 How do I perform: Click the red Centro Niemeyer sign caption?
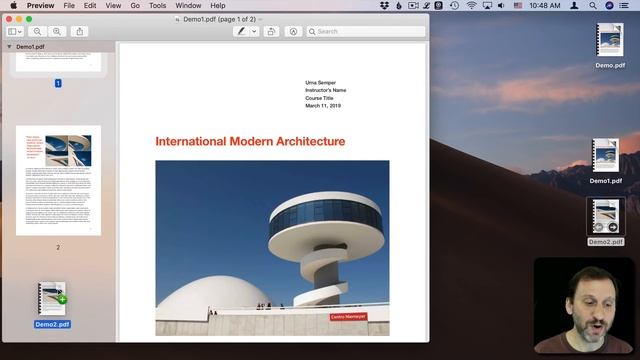(349, 317)
